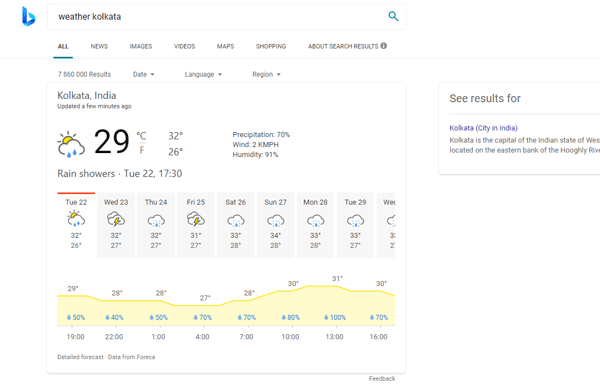Select the Tue 22 forecast card
The height and width of the screenshot is (386, 600).
(76, 225)
